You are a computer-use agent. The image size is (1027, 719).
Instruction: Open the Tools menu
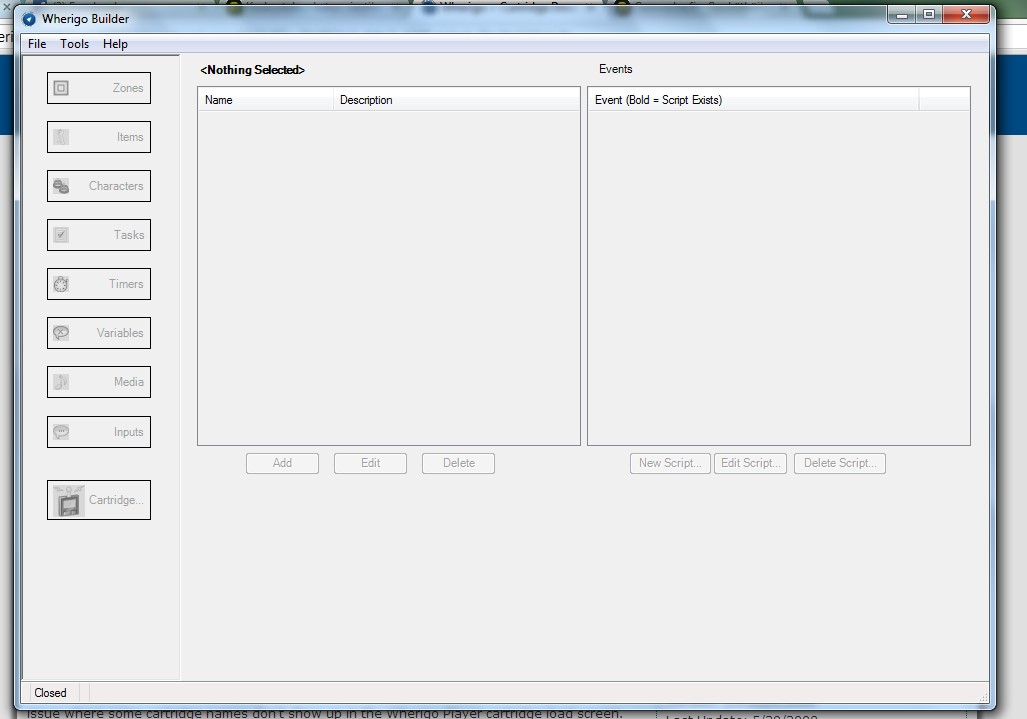coord(74,44)
